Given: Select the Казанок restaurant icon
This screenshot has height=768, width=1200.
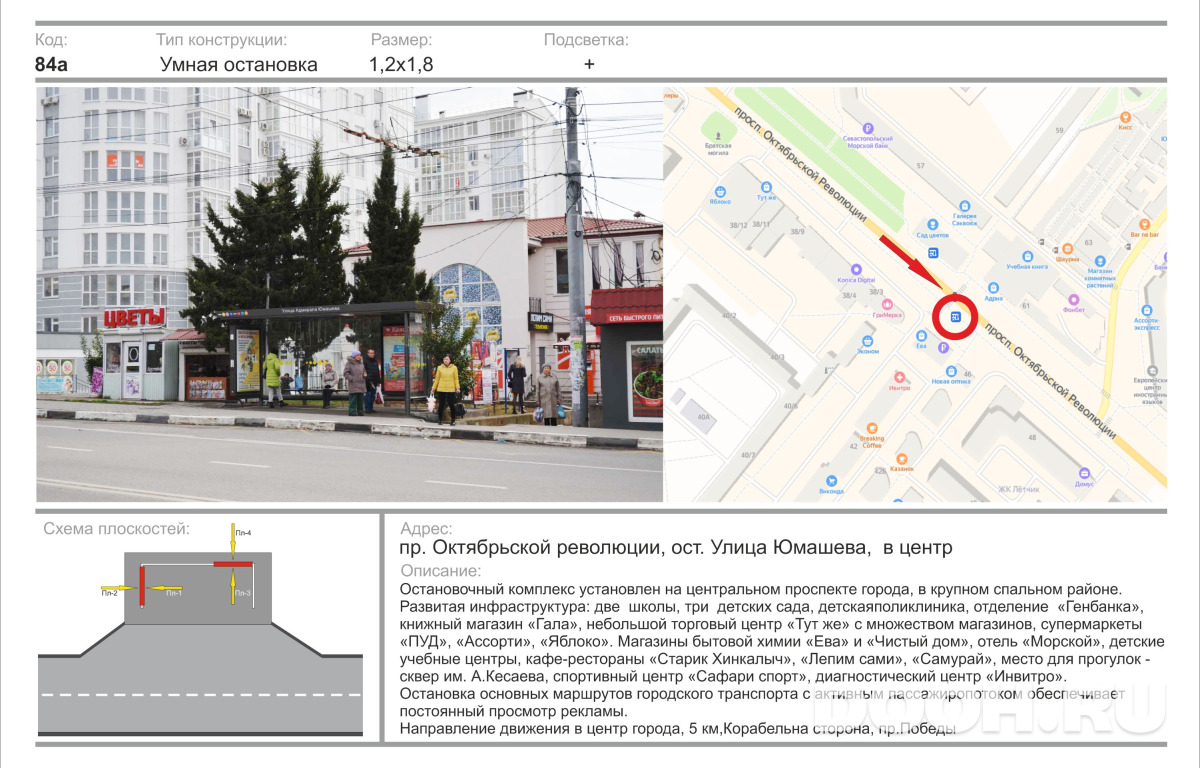Looking at the screenshot, I should [x=901, y=457].
